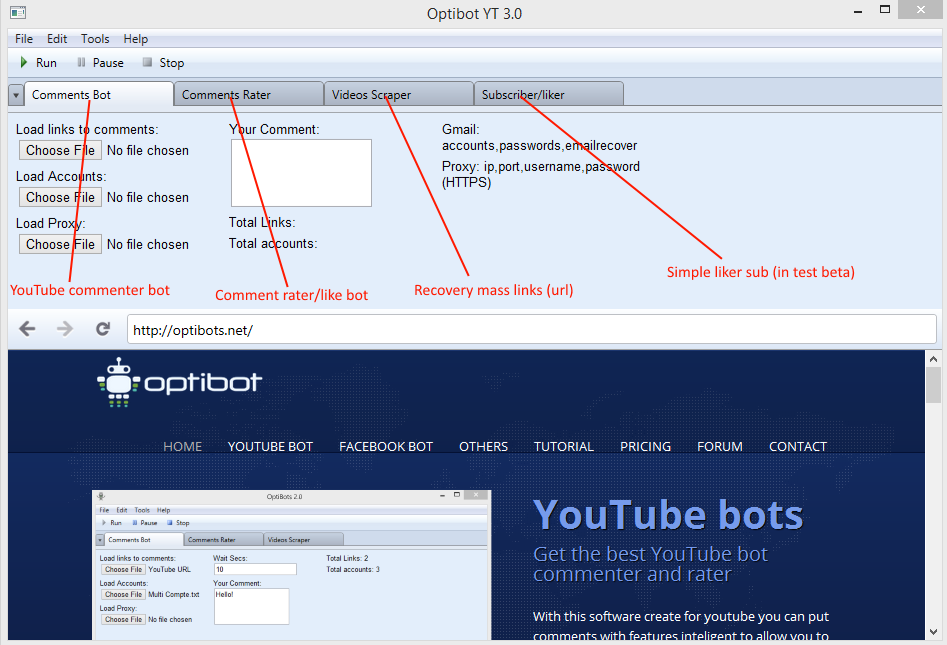Click the Stop label in toolbar
Viewport: 947px width, 645px height.
tap(172, 63)
